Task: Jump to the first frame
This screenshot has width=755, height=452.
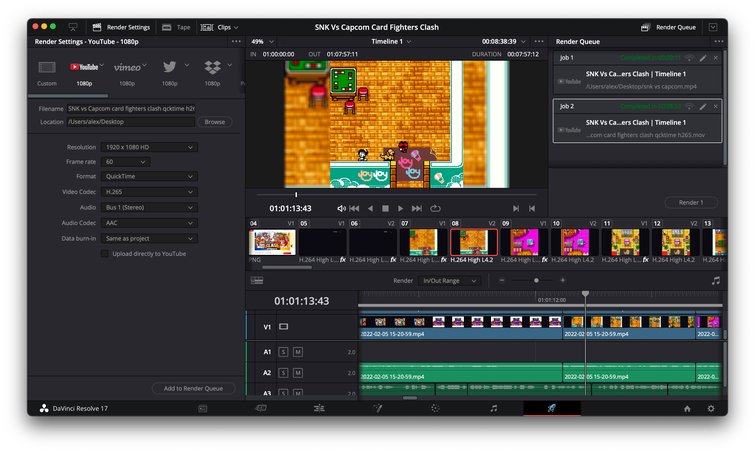Action: 354,208
